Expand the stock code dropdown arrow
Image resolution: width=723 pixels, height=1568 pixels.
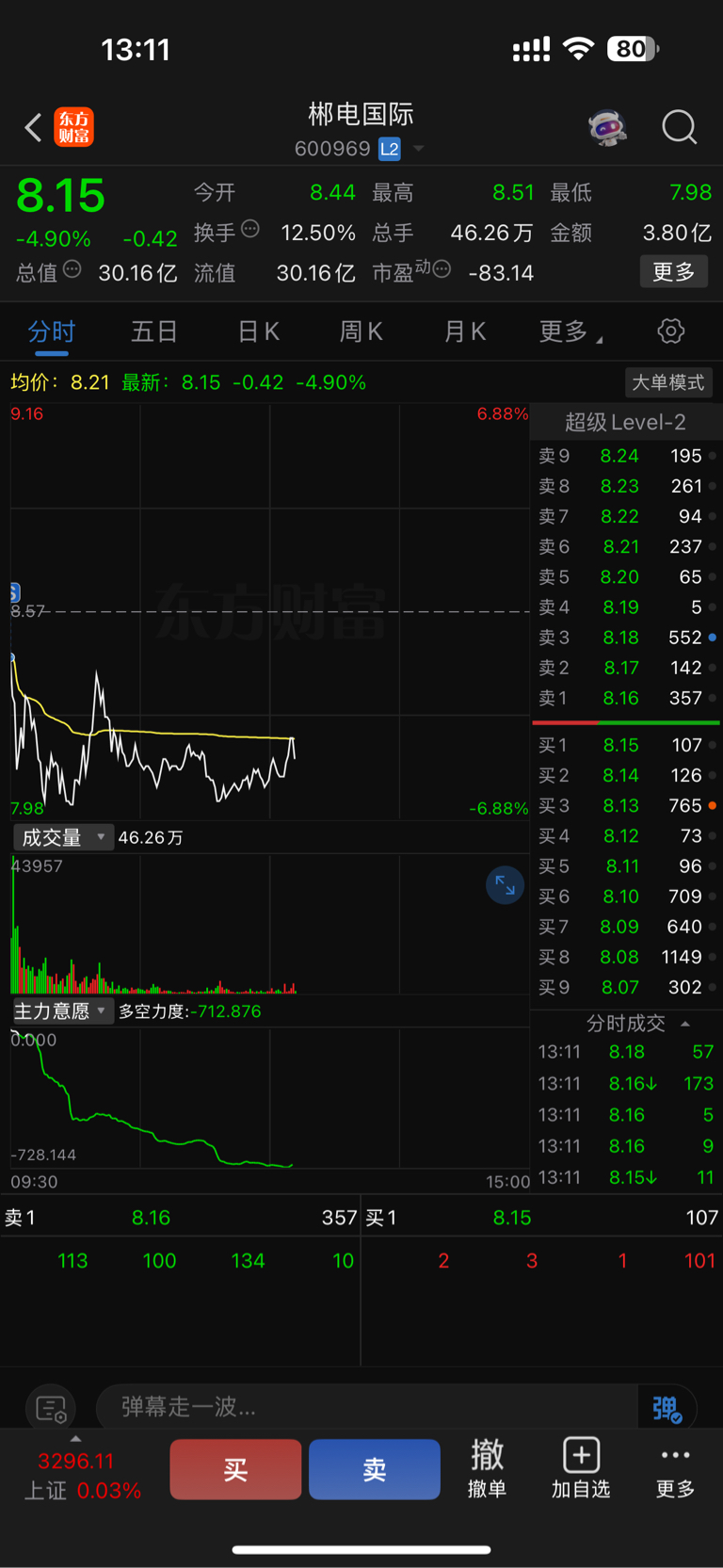(419, 149)
